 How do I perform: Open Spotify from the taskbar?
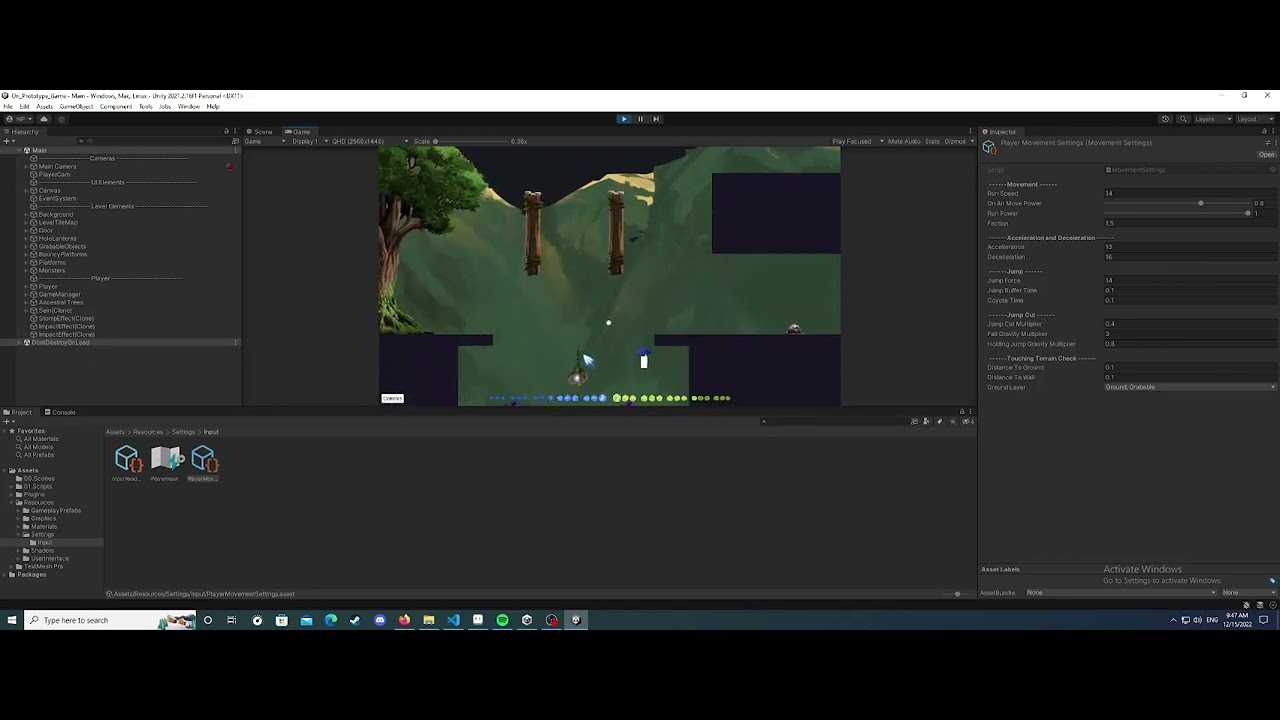click(502, 620)
